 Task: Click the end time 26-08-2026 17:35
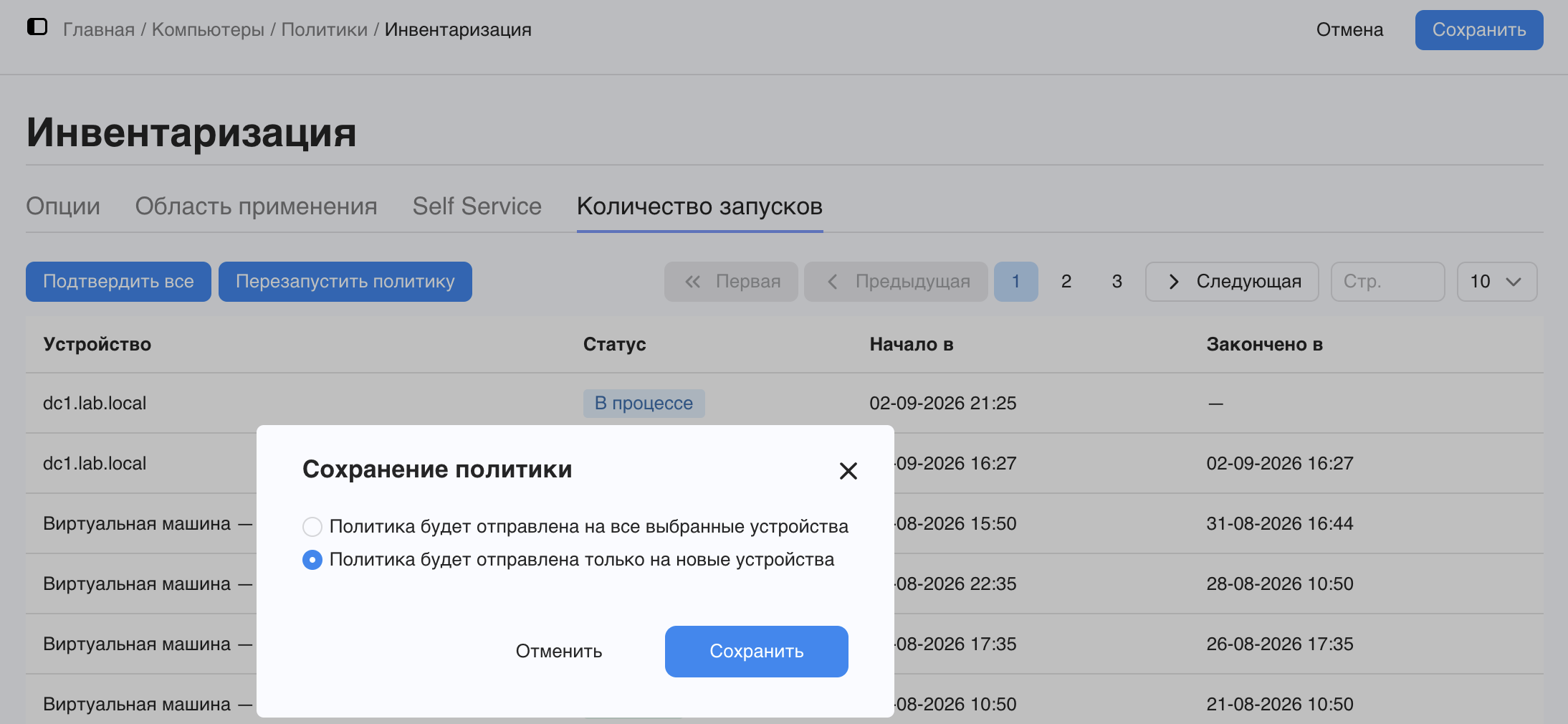(x=1280, y=644)
